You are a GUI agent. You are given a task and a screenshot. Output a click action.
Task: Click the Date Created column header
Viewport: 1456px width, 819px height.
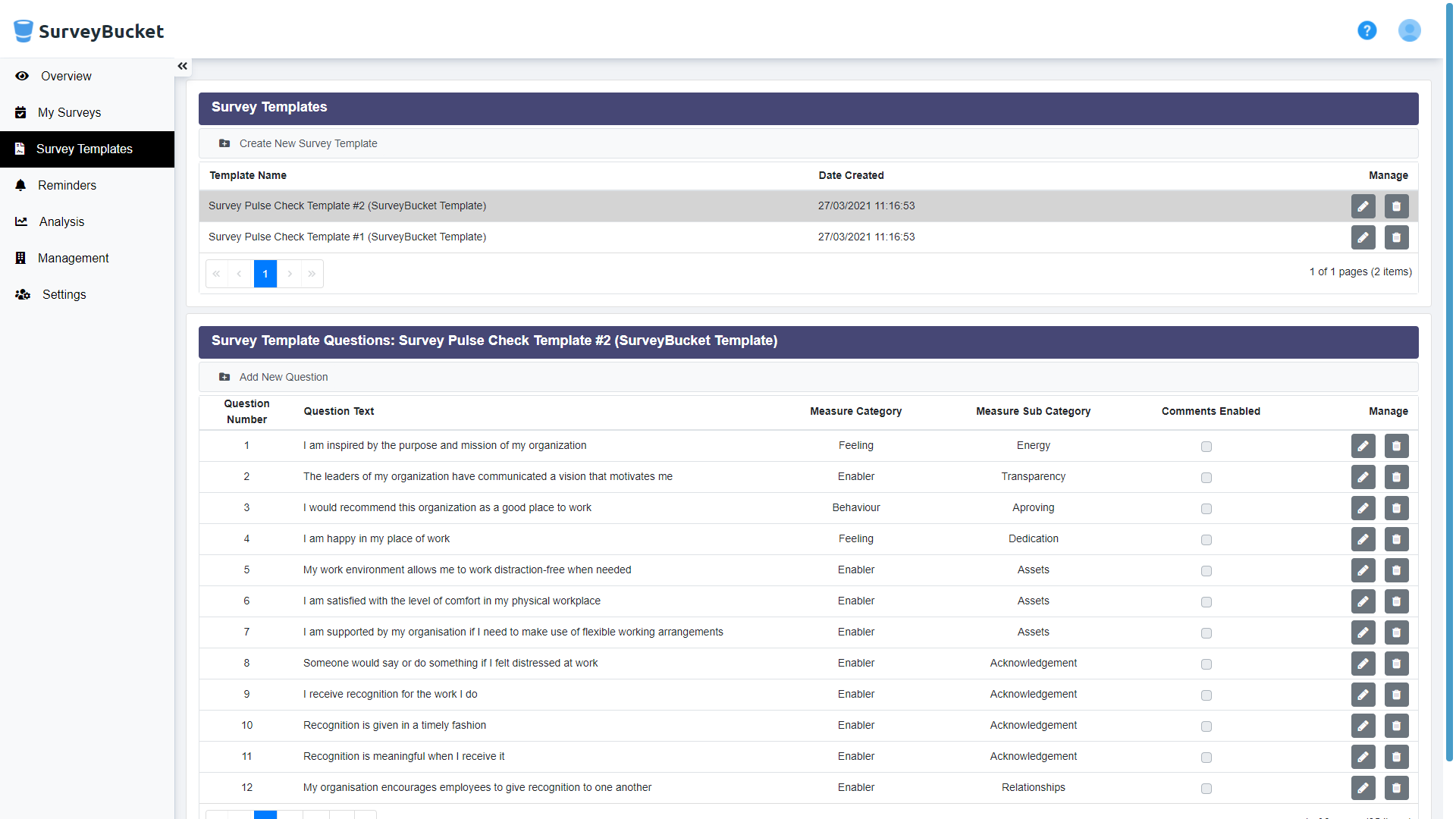pos(851,175)
